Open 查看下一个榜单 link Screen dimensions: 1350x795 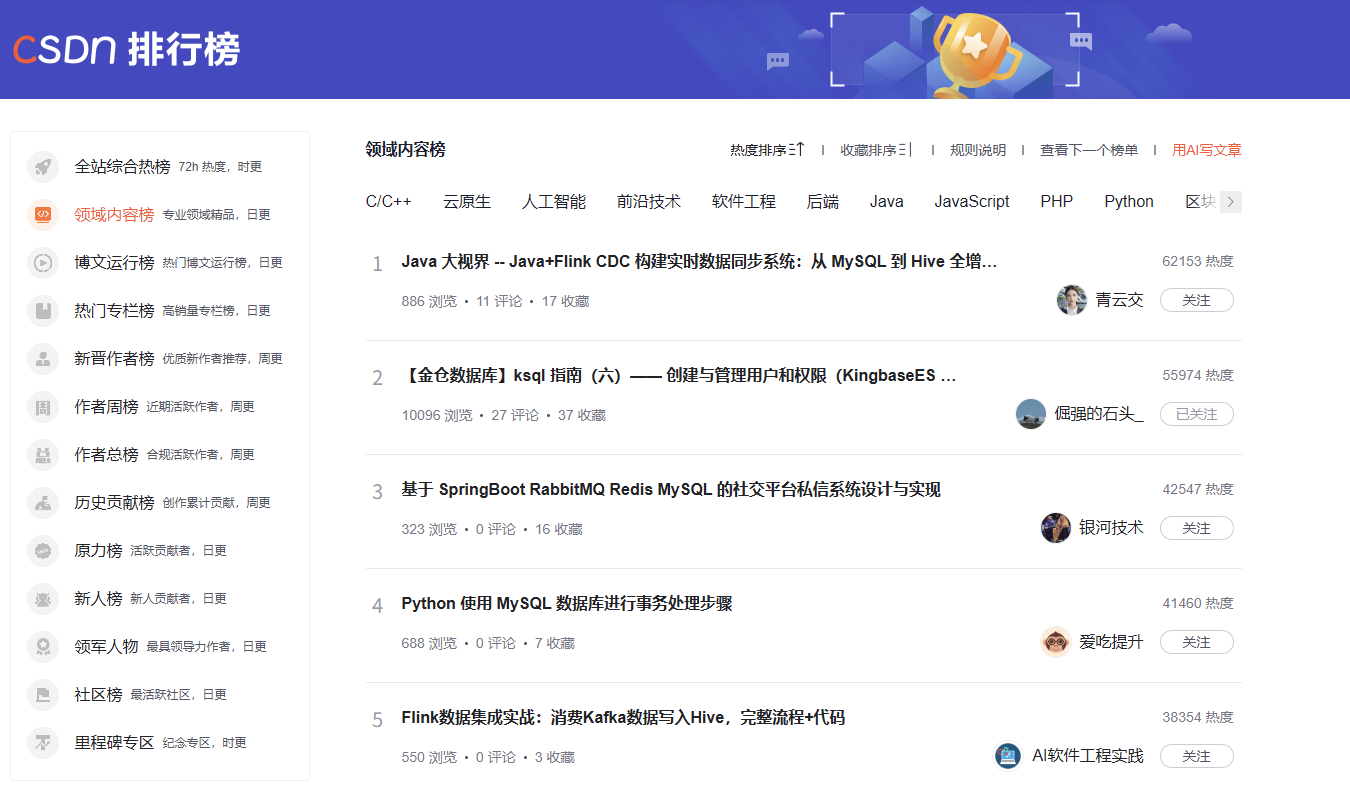point(1089,150)
